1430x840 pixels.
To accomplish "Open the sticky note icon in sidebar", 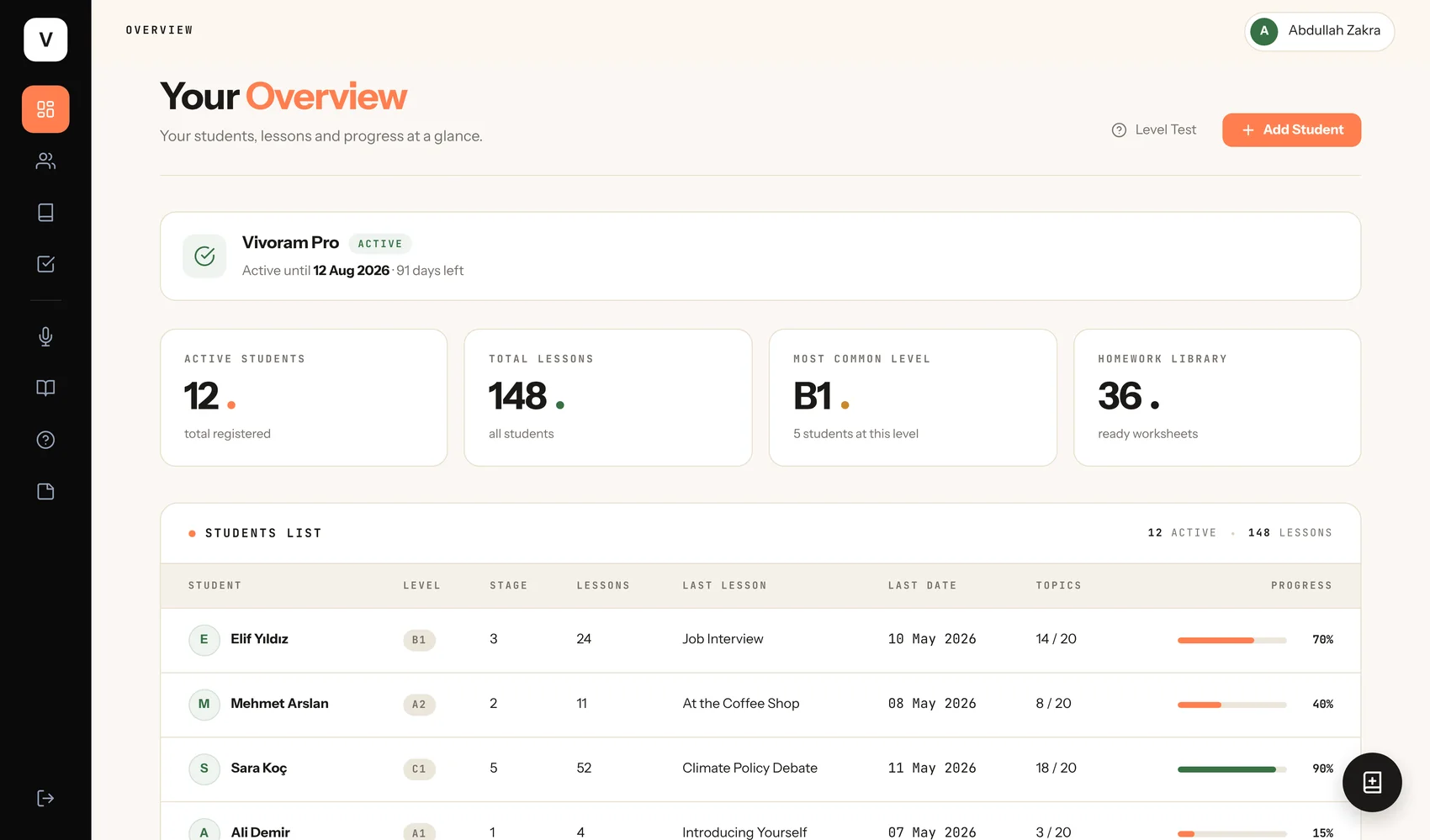I will (x=45, y=491).
